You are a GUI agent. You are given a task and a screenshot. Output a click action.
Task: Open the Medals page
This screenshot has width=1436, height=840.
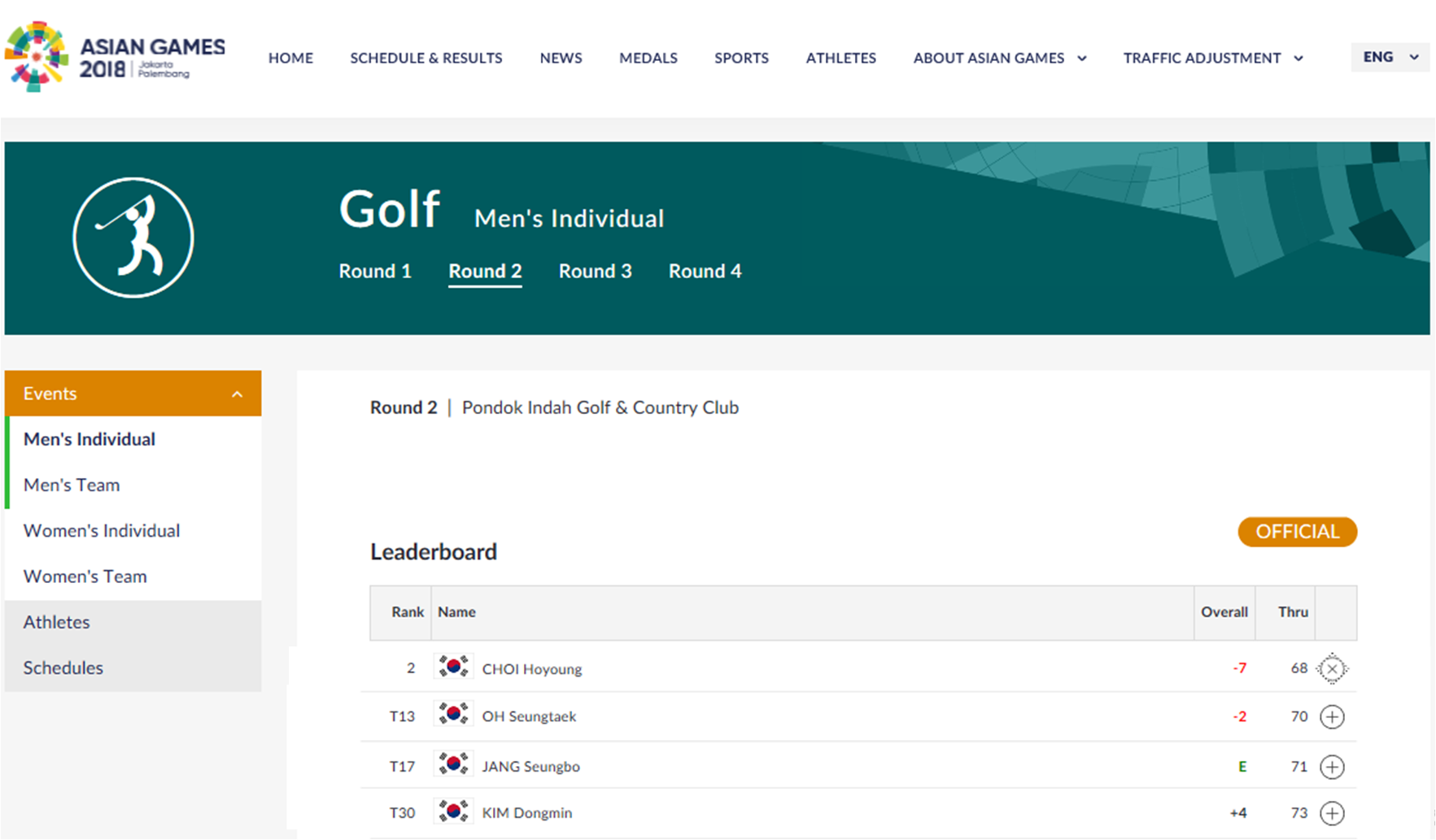[648, 58]
